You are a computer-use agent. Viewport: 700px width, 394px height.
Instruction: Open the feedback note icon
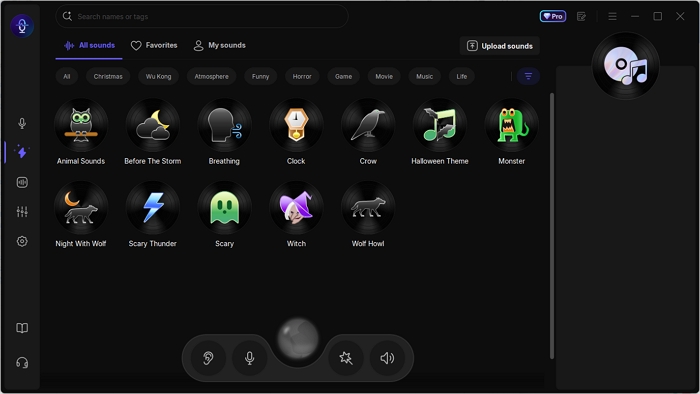pos(581,17)
